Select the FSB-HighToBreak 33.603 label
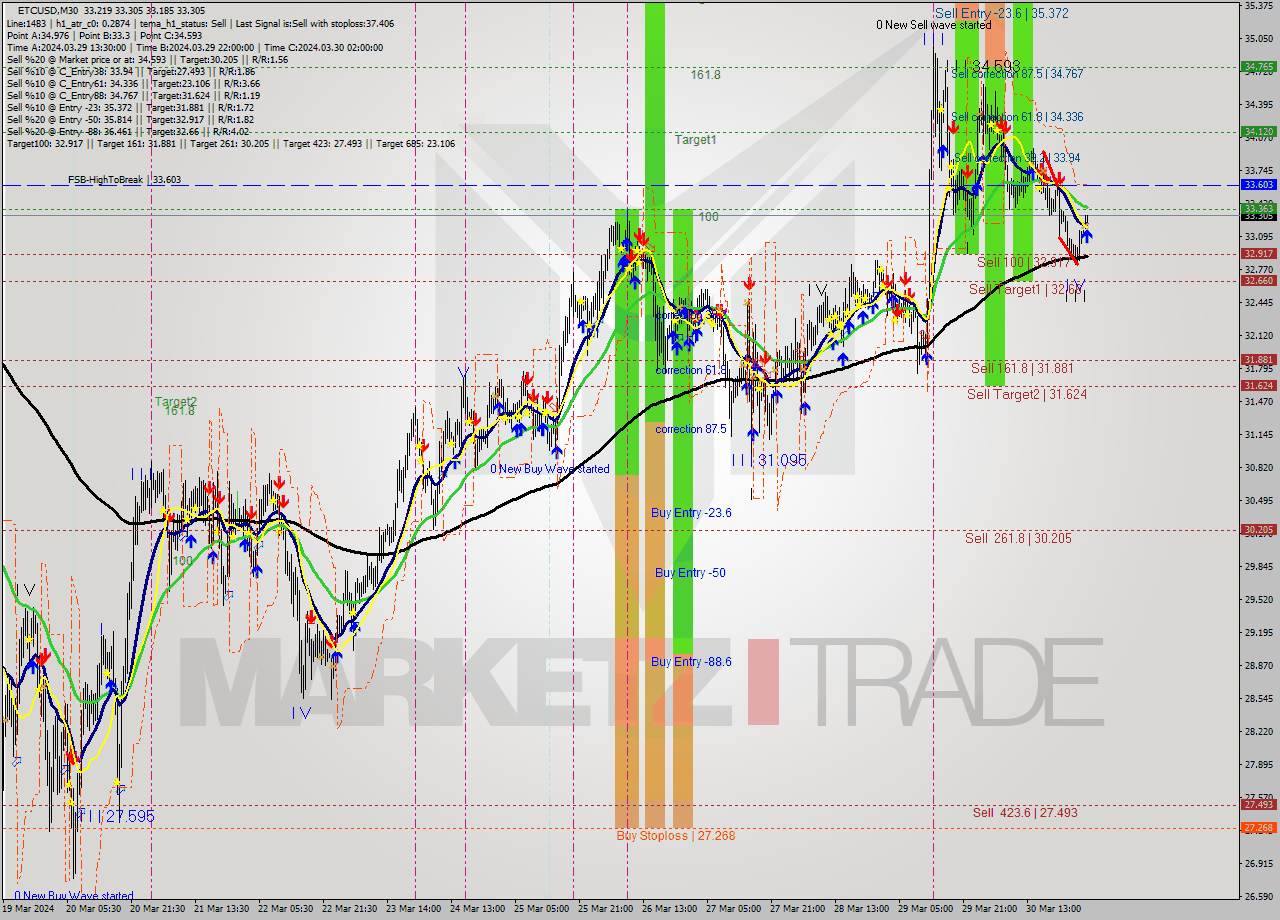 tap(124, 180)
